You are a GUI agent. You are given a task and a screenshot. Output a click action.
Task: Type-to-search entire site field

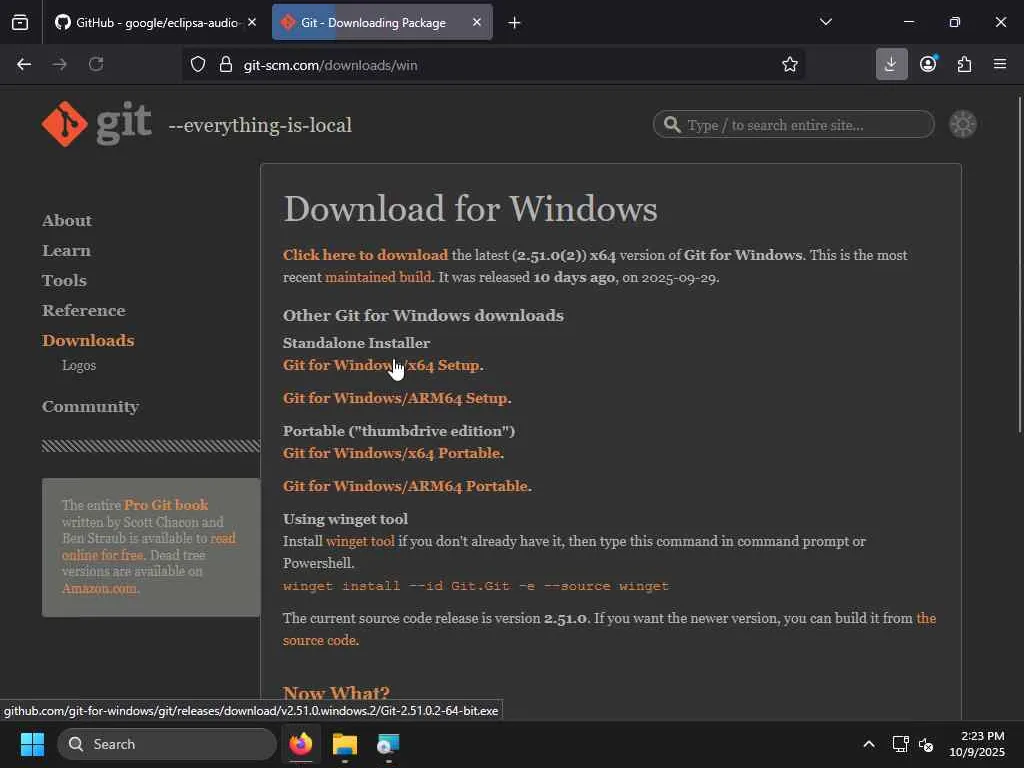pos(793,124)
